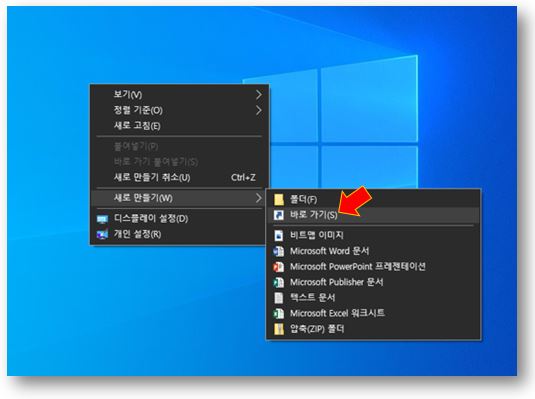The width and height of the screenshot is (535, 399).
Task: Create a Microsoft Publisher 문서
Action: pos(373,282)
